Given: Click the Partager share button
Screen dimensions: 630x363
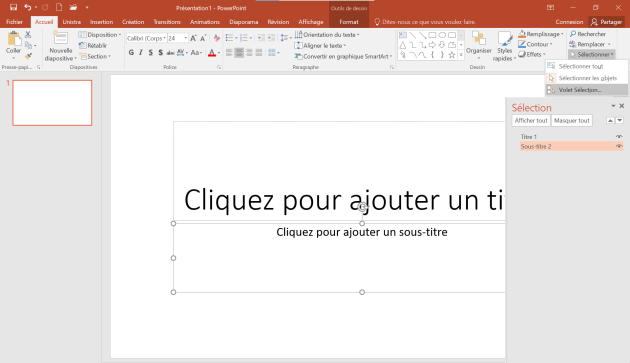Looking at the screenshot, I should click(x=606, y=22).
